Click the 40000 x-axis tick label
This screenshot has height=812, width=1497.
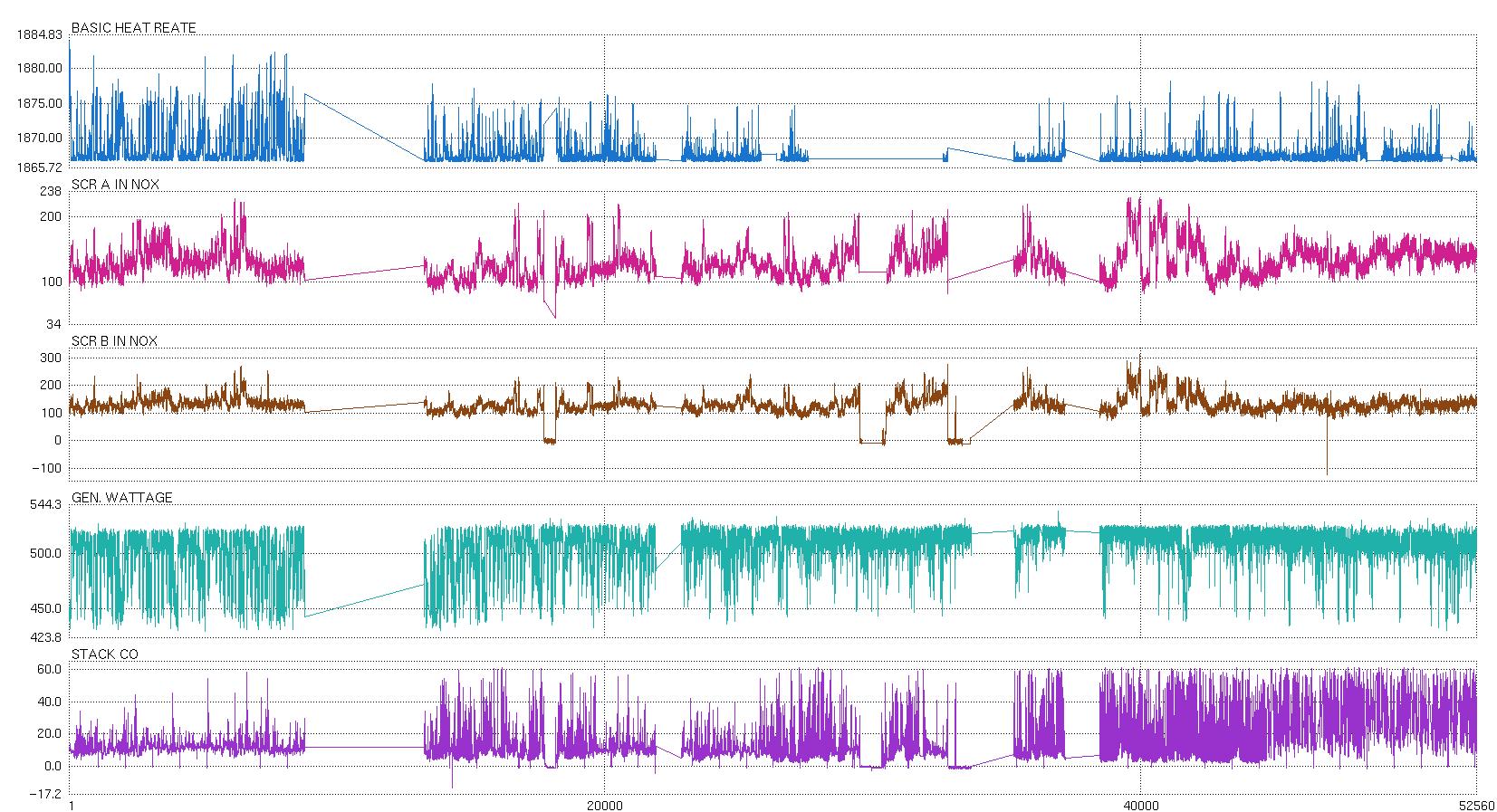pyautogui.click(x=1140, y=805)
